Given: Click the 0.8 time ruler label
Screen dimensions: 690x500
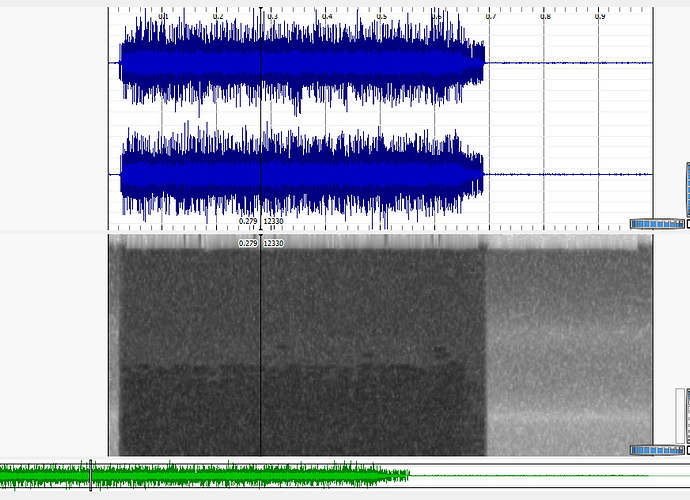Looking at the screenshot, I should (x=545, y=17).
